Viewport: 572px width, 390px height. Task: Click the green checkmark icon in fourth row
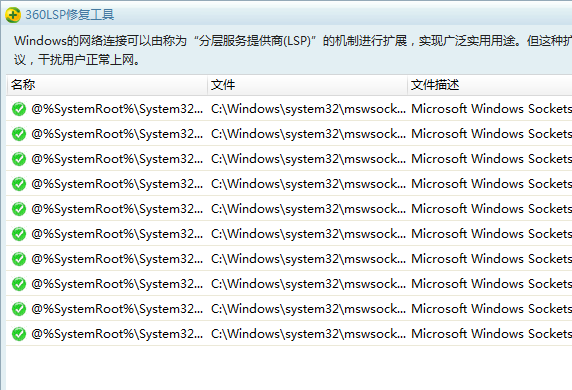(19, 184)
